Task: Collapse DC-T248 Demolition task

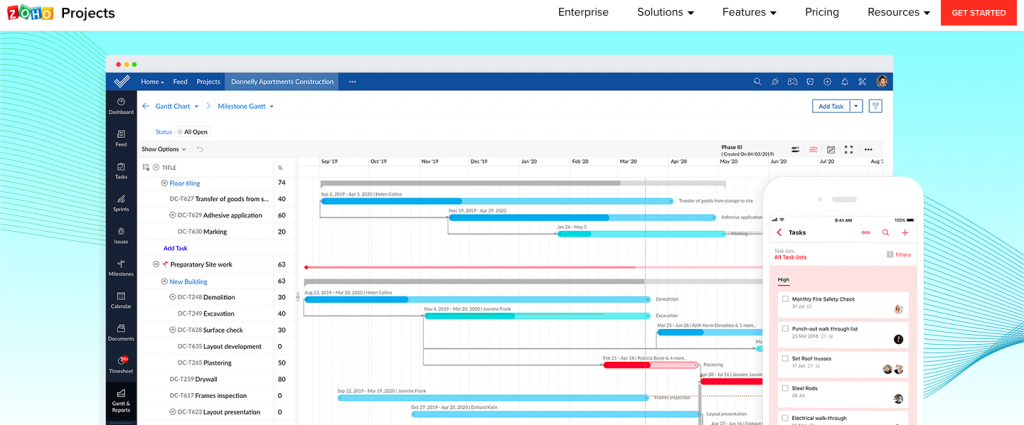Action: [172, 297]
